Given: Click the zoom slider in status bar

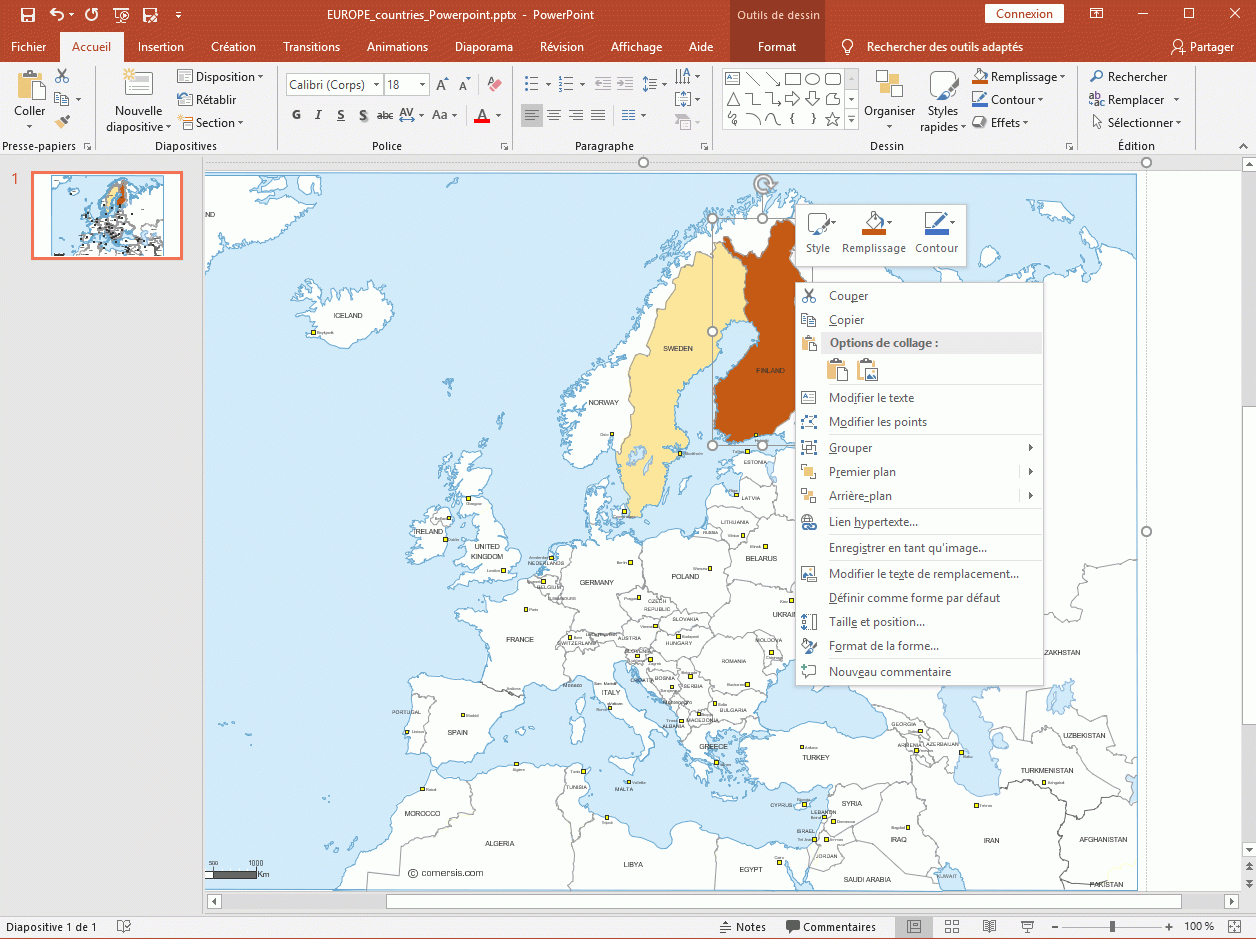Looking at the screenshot, I should 1112,927.
